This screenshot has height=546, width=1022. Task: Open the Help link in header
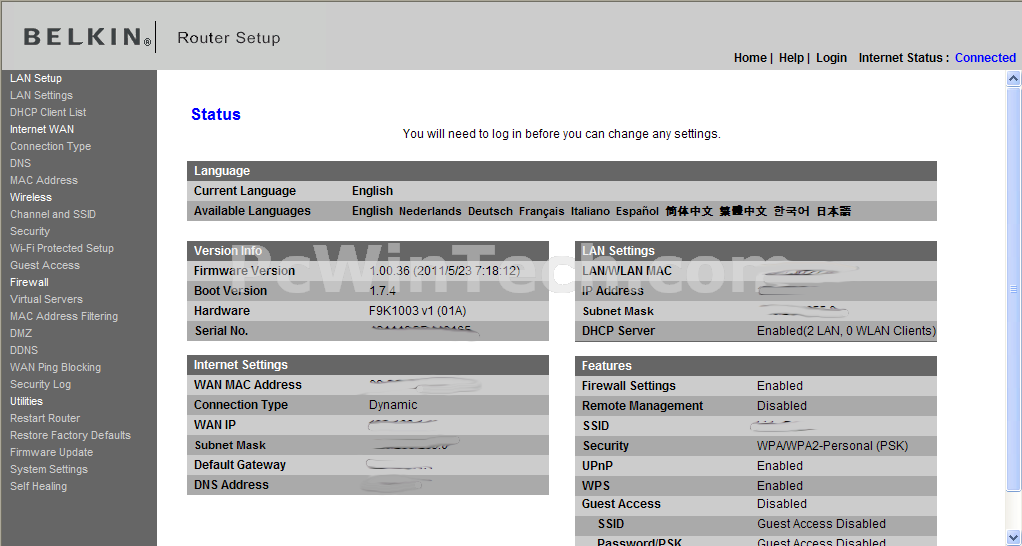tap(791, 58)
